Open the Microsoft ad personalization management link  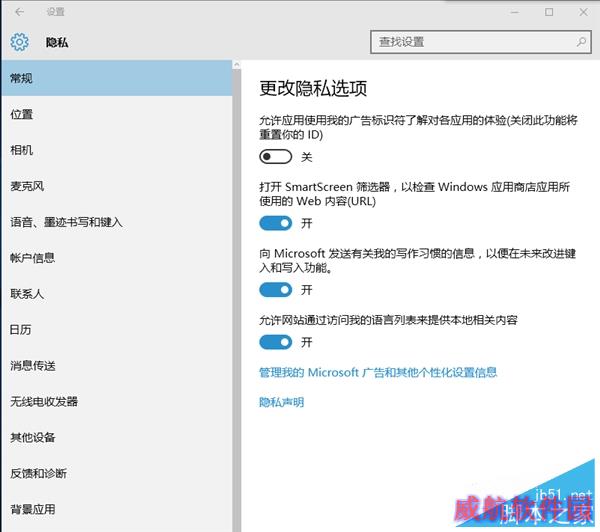point(378,372)
